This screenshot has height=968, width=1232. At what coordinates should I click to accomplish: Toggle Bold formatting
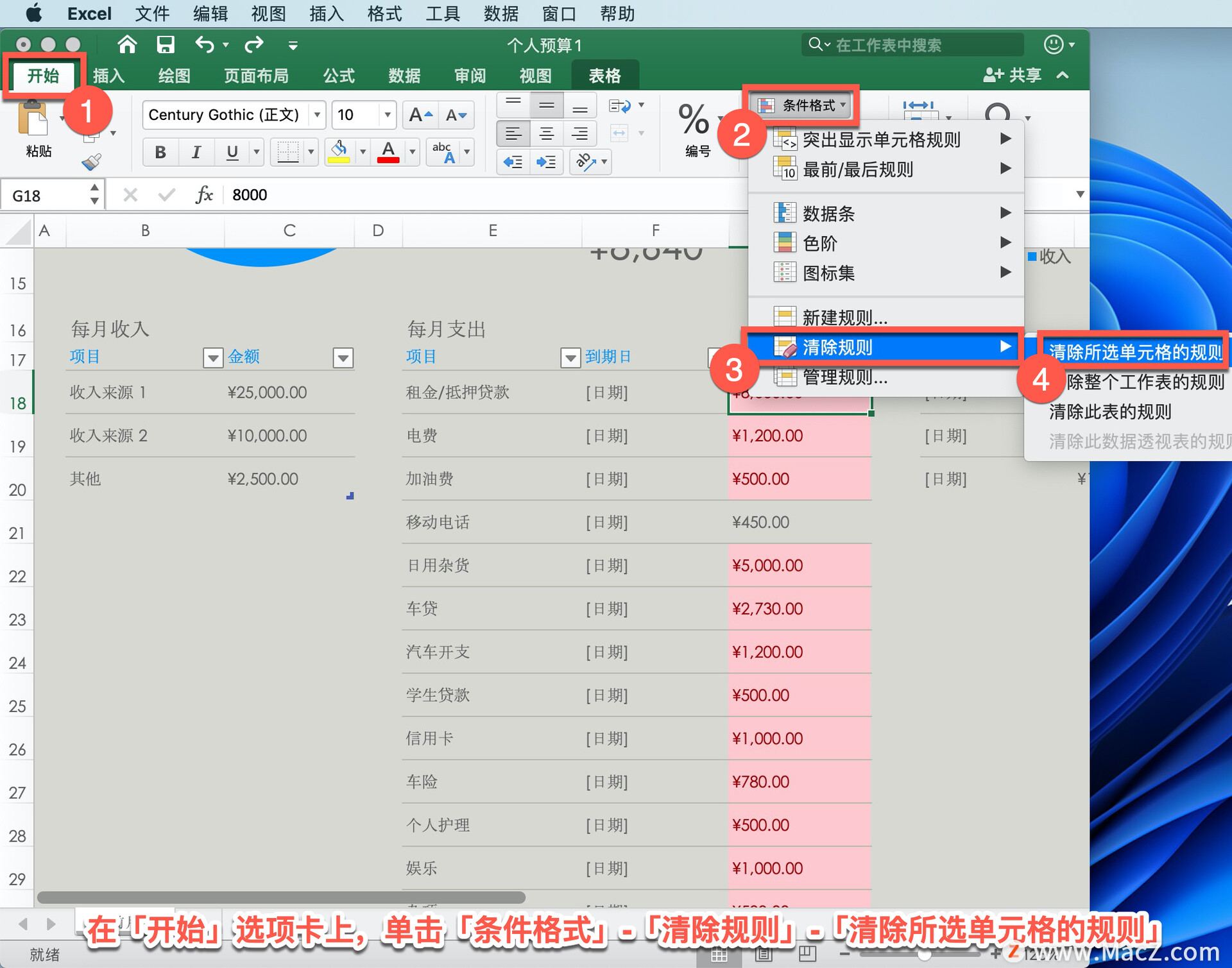point(160,152)
